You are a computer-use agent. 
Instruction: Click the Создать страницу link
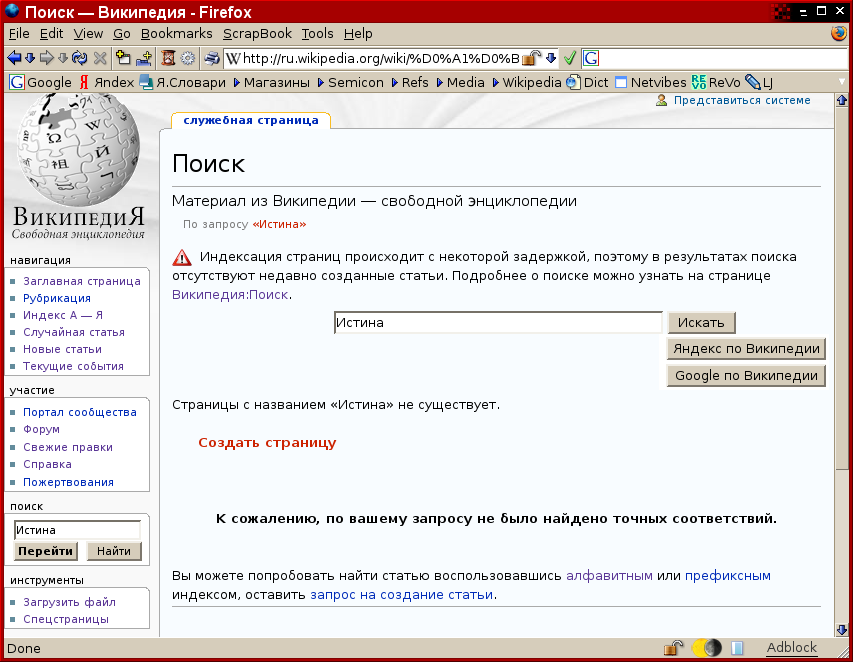click(267, 443)
